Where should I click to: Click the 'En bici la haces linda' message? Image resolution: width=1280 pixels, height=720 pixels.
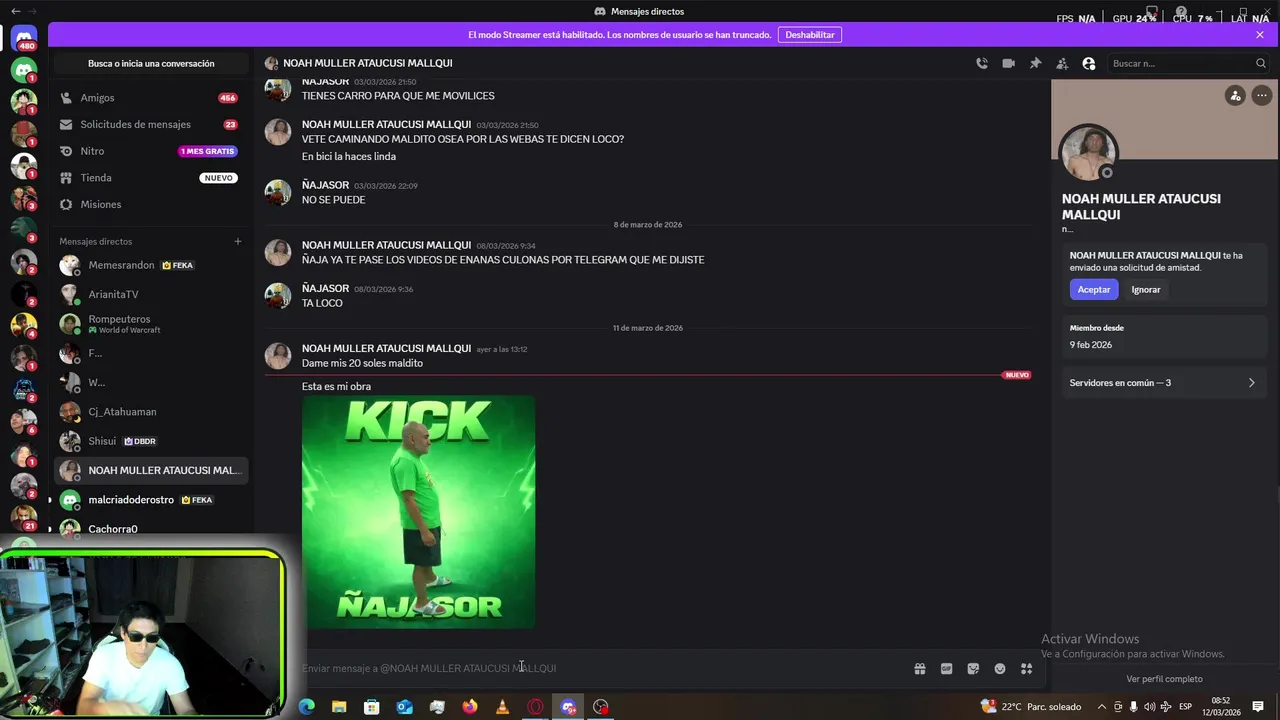point(349,157)
